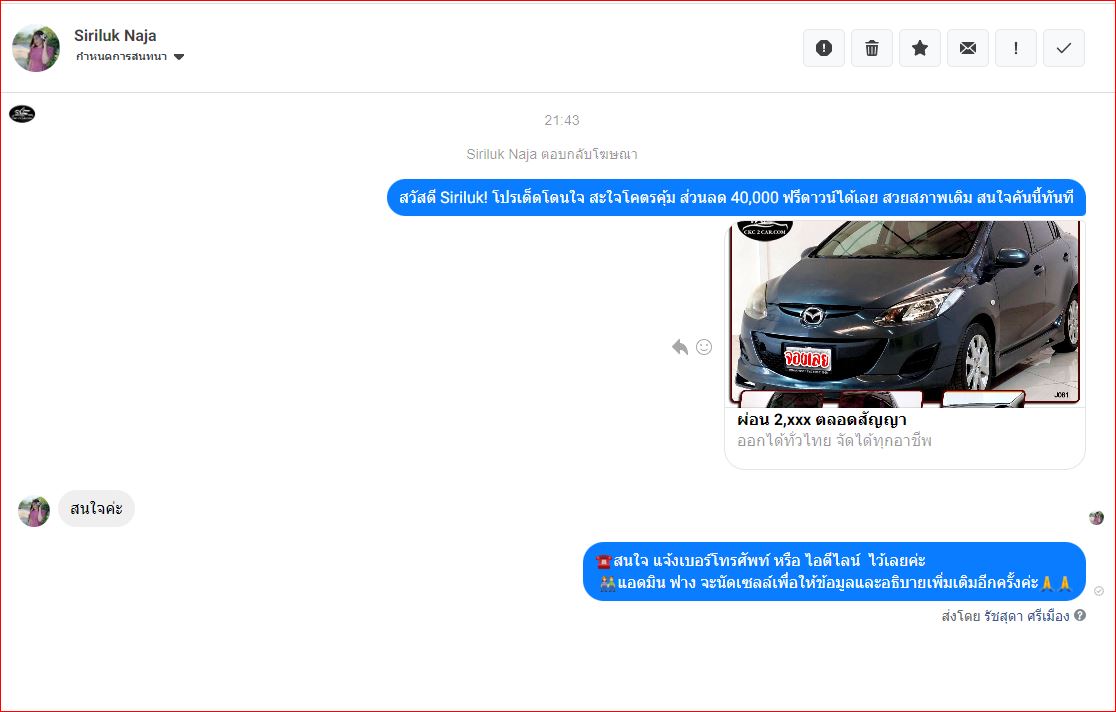Click Siriluk Naja ตอบกลับโฆษณา notice
The height and width of the screenshot is (712, 1116).
click(552, 155)
